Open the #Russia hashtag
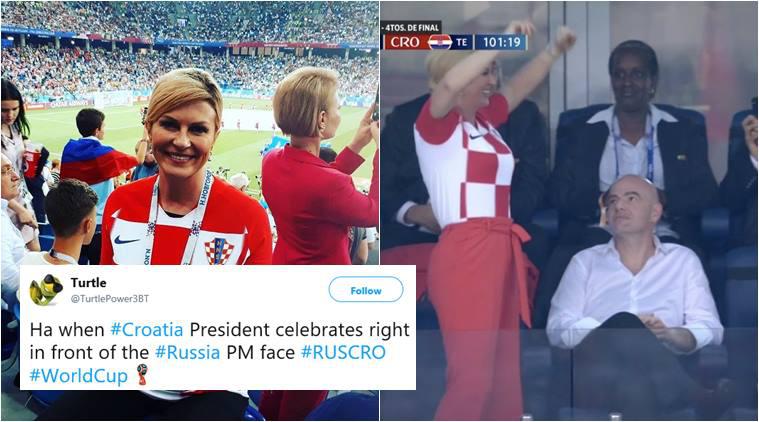The image size is (759, 422). 187,352
